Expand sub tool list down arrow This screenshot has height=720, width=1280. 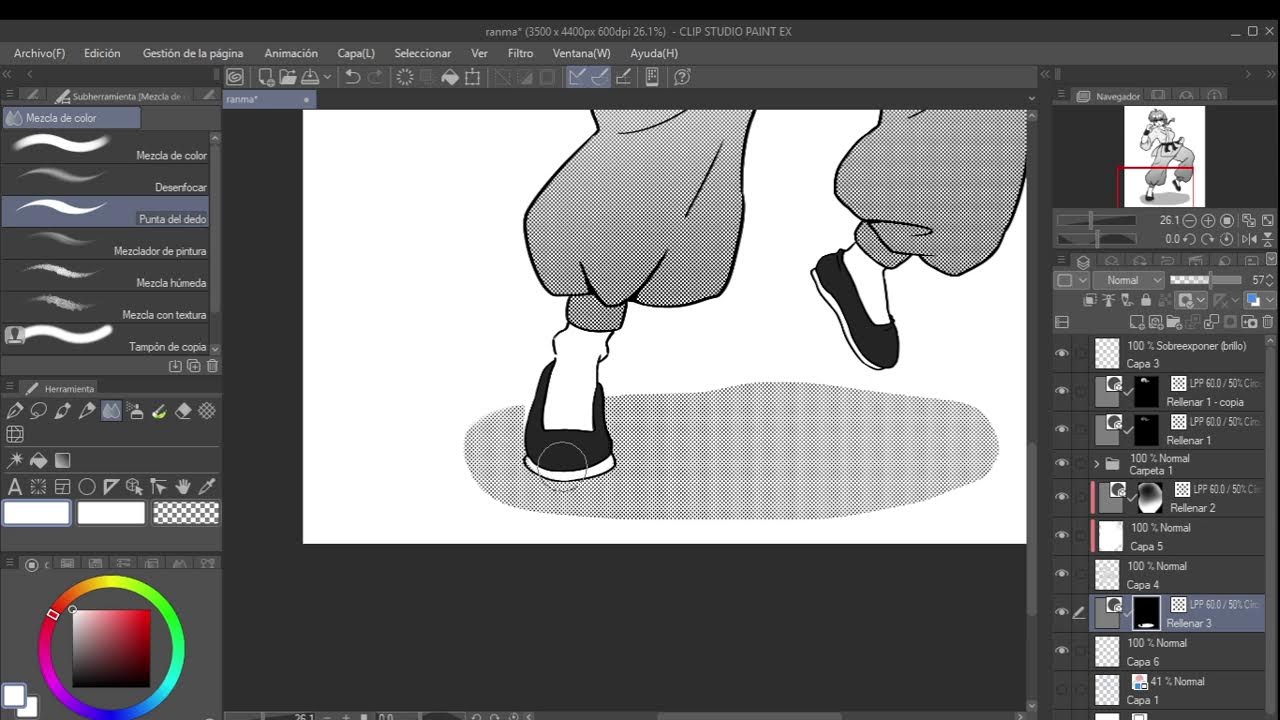(x=215, y=348)
